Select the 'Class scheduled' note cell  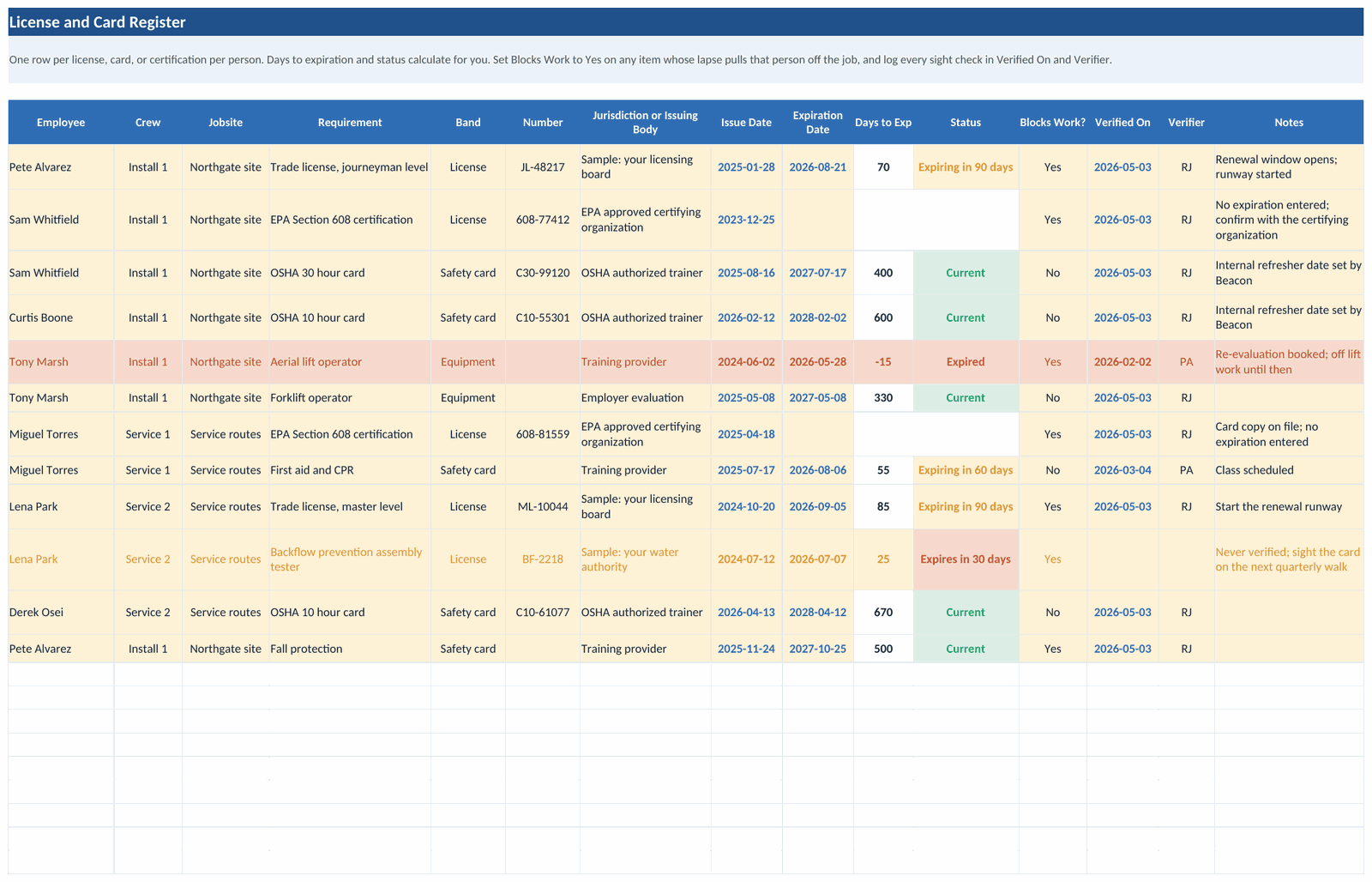point(1289,470)
